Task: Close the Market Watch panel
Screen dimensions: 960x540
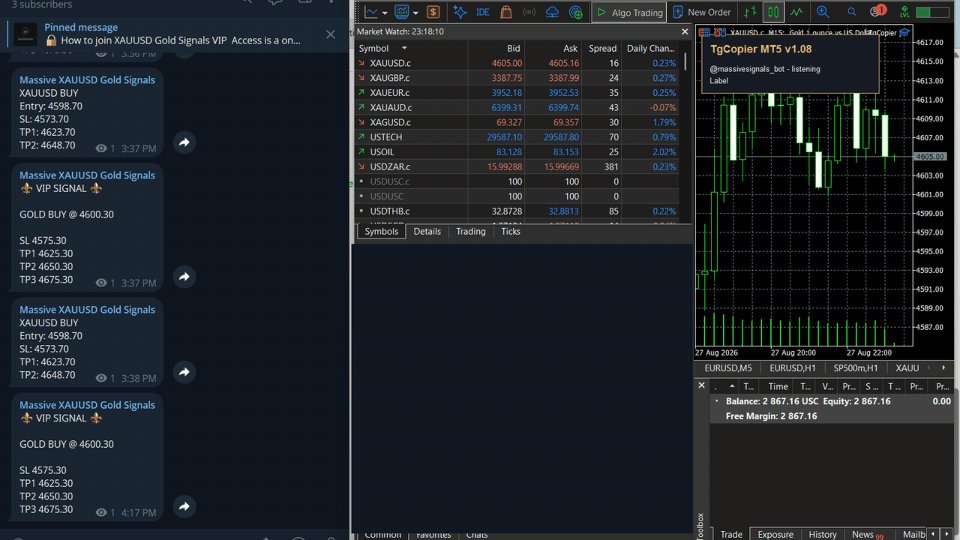Action: 684,31
